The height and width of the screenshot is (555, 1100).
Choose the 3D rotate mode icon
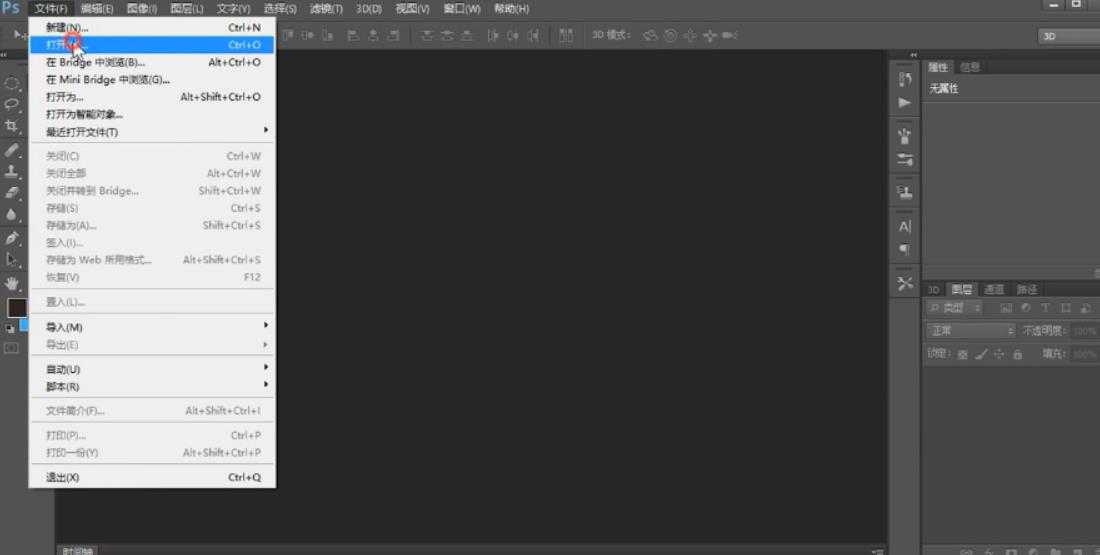coord(650,35)
